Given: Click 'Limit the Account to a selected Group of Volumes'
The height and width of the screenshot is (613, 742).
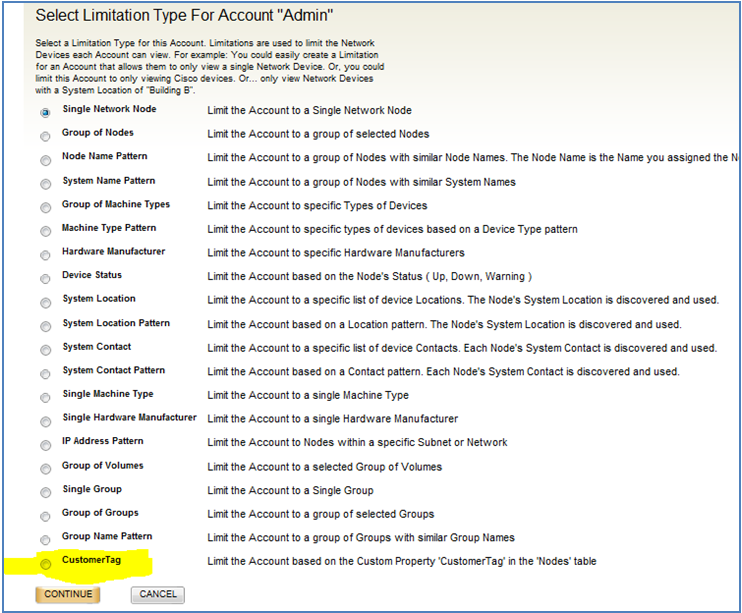Looking at the screenshot, I should pos(325,467).
